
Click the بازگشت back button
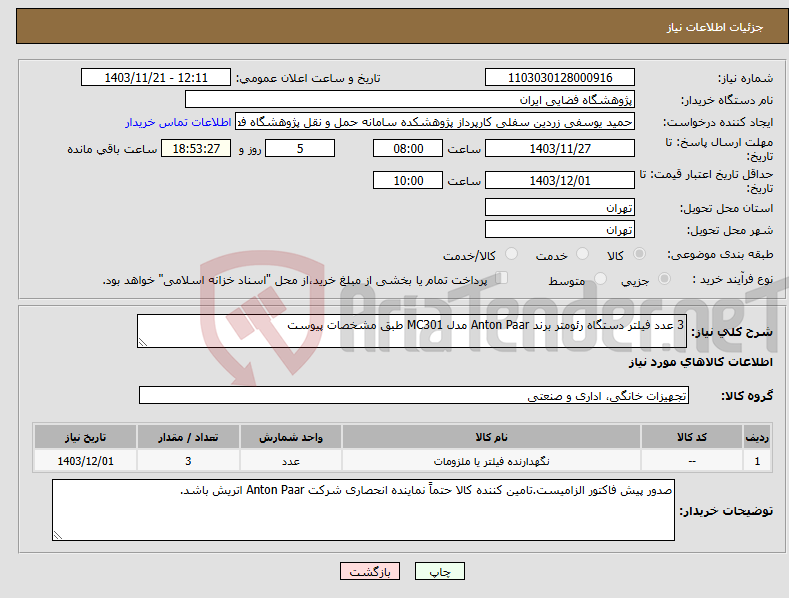click(x=370, y=571)
